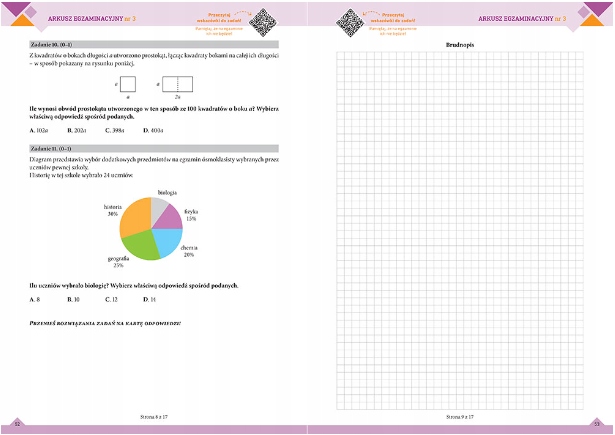Viewport: 615px width, 435px height.
Task: Click 'Przeczytaj wskazówki do zadań' on left page
Action: coord(219,17)
